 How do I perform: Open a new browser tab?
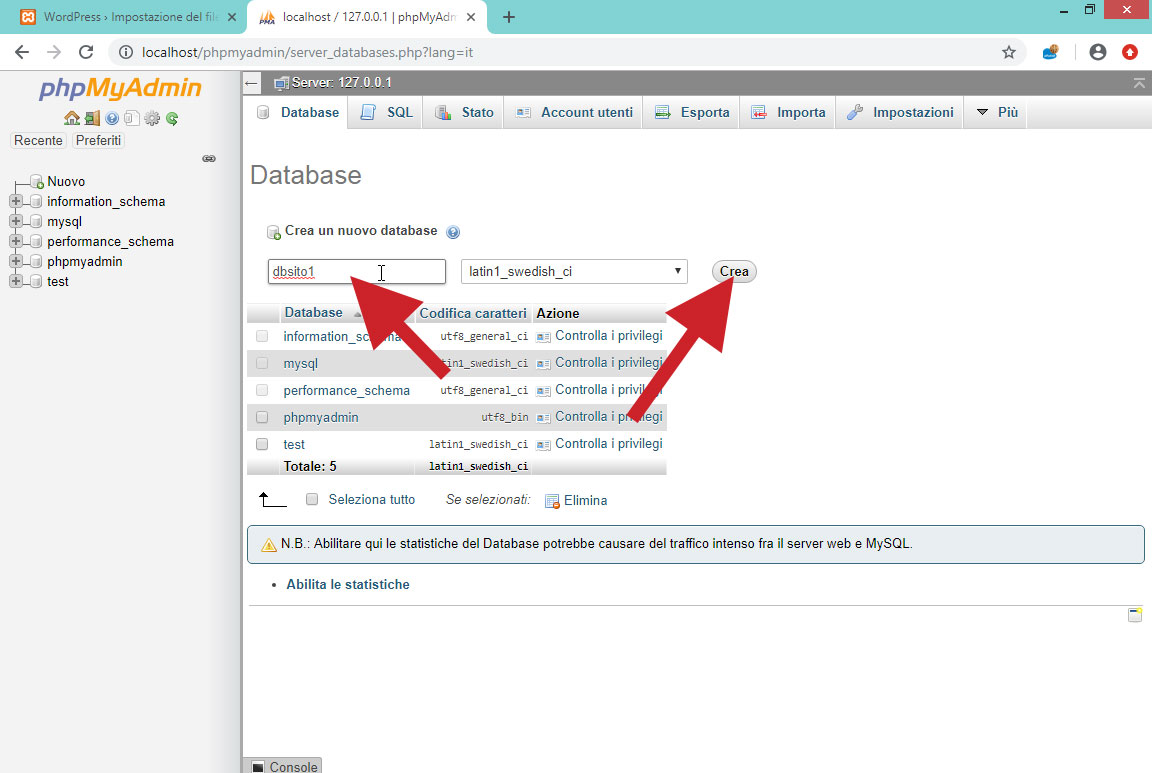(x=508, y=17)
